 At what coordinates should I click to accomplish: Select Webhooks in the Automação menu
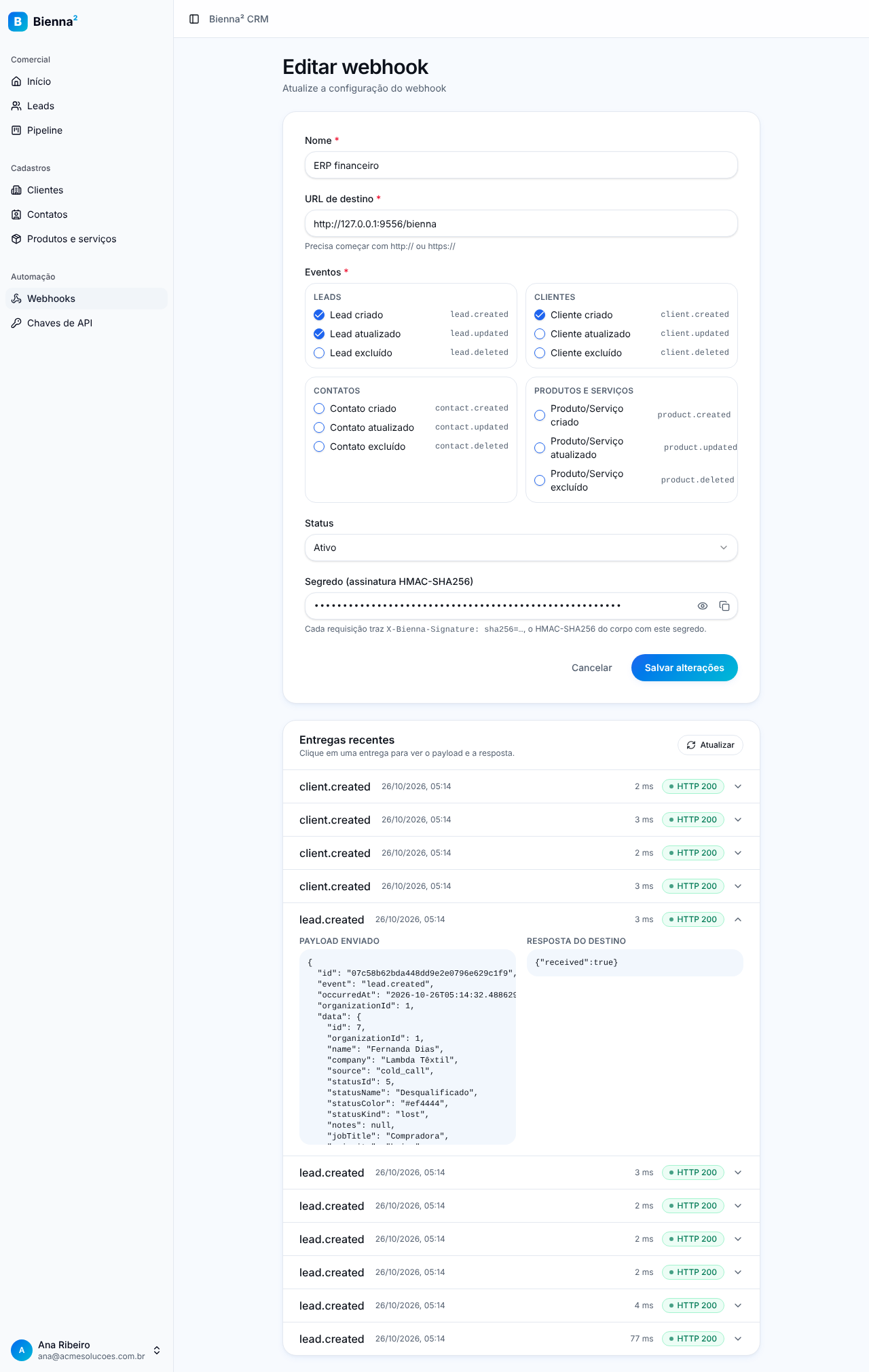(86, 299)
